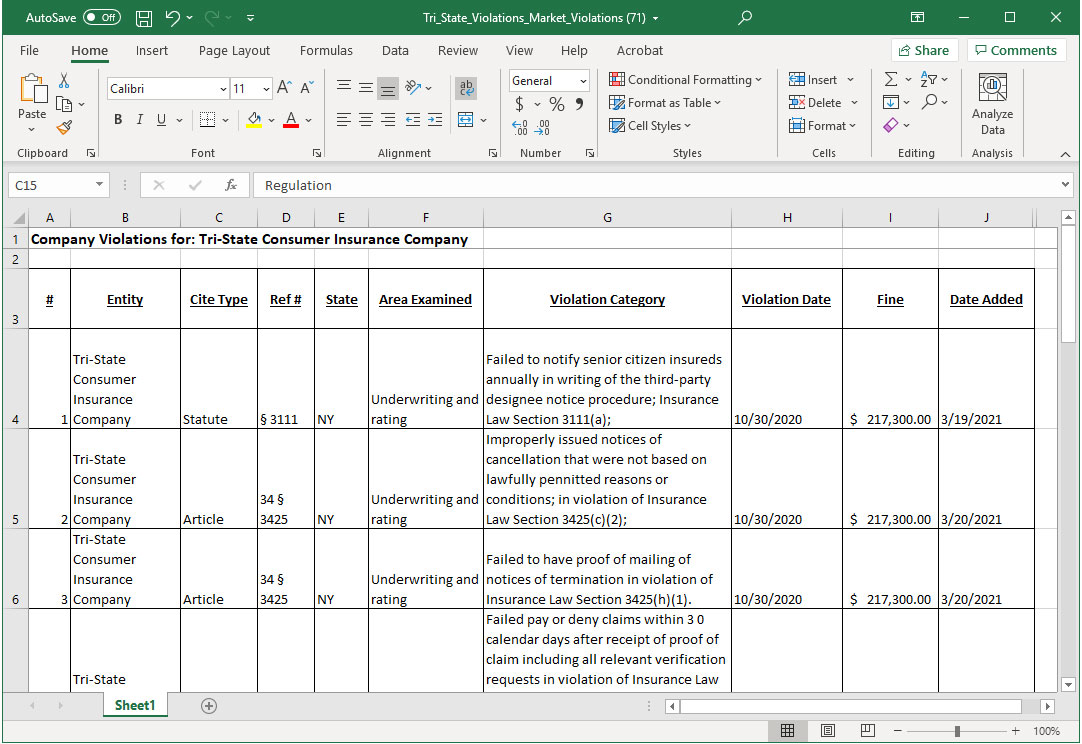Open the Search magnifier in title bar
This screenshot has height=744, width=1082.
(x=745, y=18)
